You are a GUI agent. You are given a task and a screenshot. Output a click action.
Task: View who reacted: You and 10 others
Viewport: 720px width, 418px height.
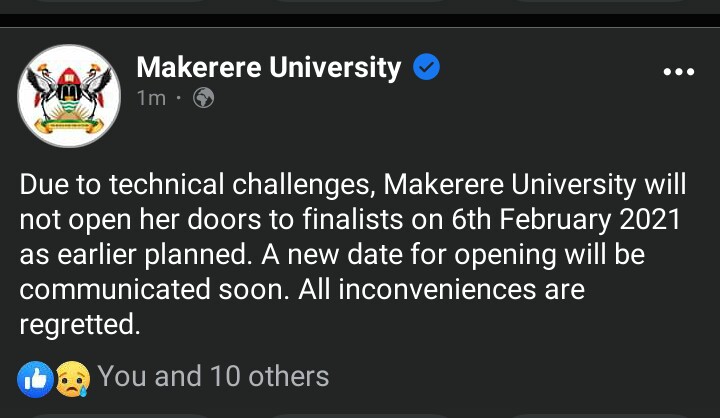point(213,376)
